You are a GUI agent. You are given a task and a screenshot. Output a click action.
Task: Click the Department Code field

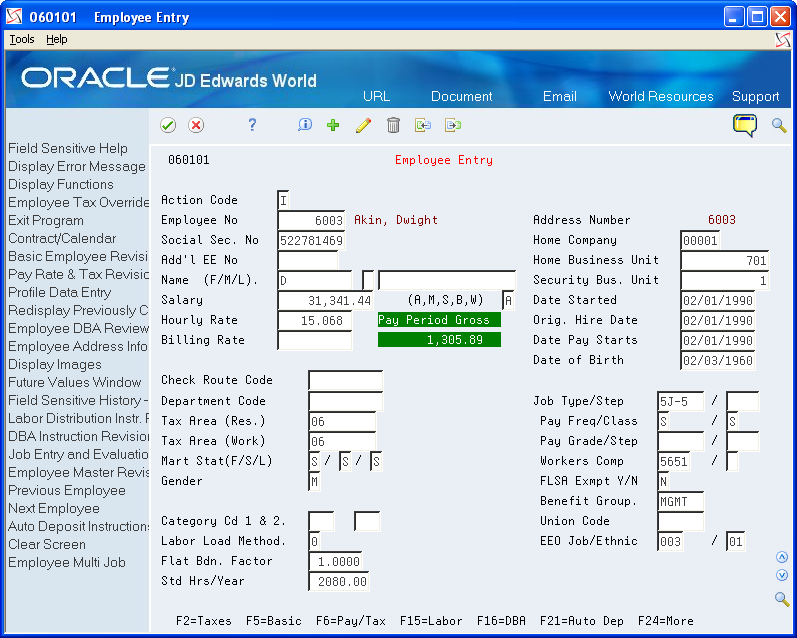coord(346,401)
